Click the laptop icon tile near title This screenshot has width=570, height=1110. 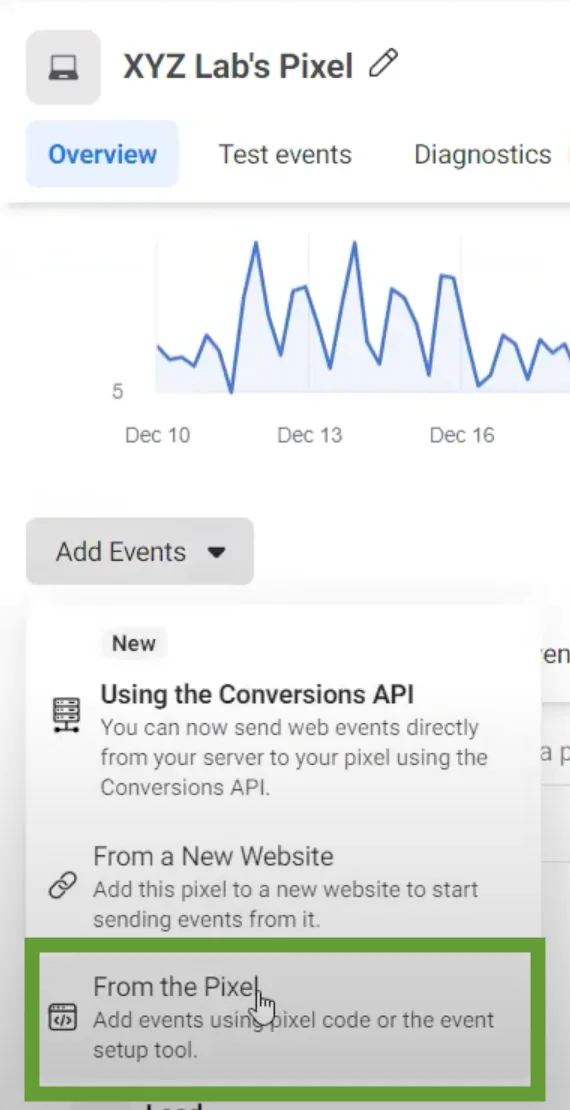point(63,67)
